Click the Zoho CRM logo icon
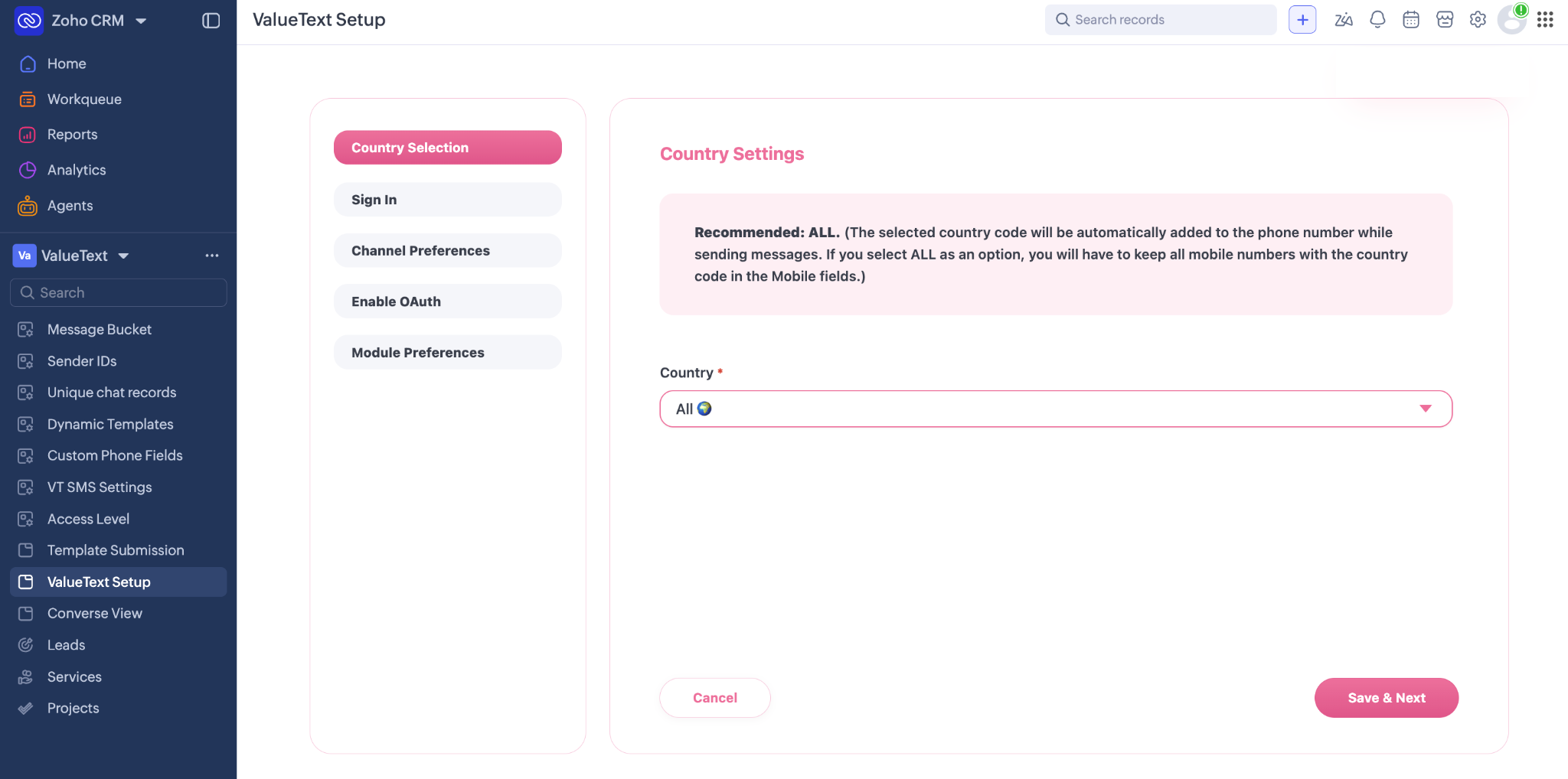Screen dimensions: 1568x779 coord(29,21)
